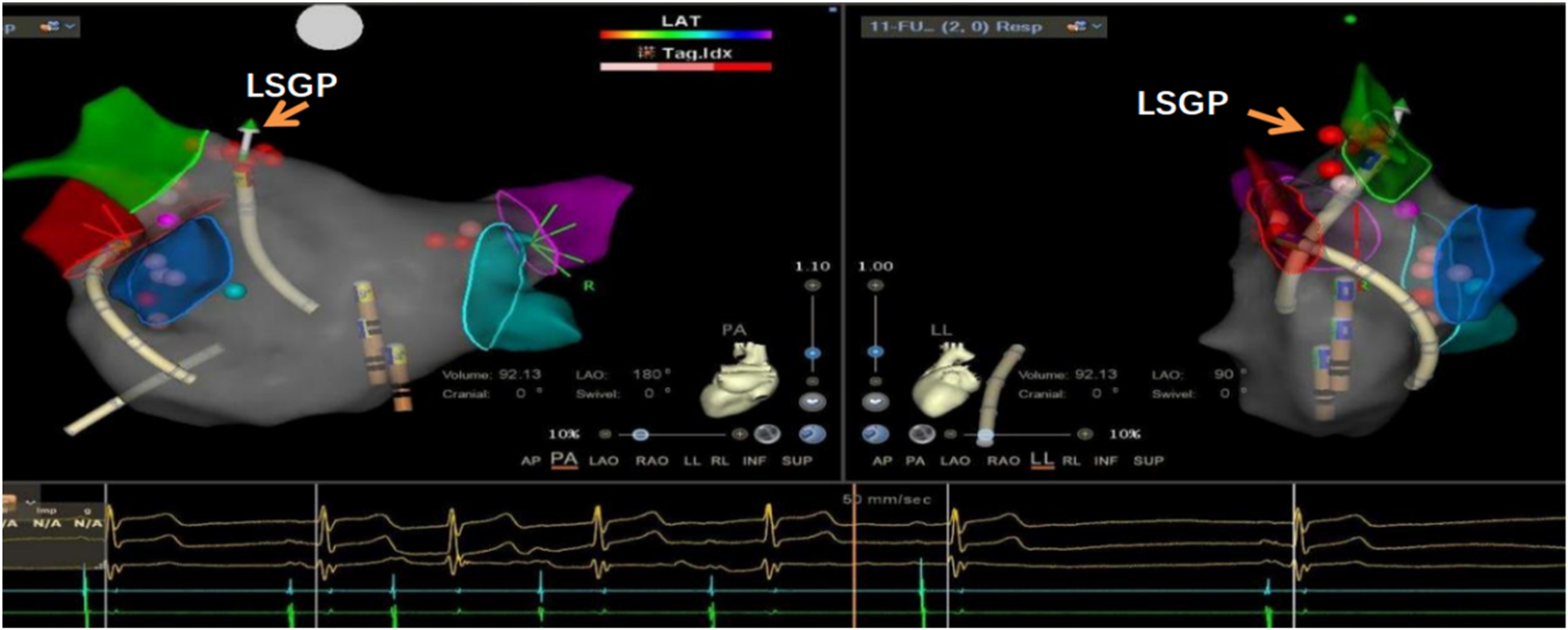Click the PA heart orientation icon in left view
This screenshot has width=1568, height=630.
click(x=738, y=378)
